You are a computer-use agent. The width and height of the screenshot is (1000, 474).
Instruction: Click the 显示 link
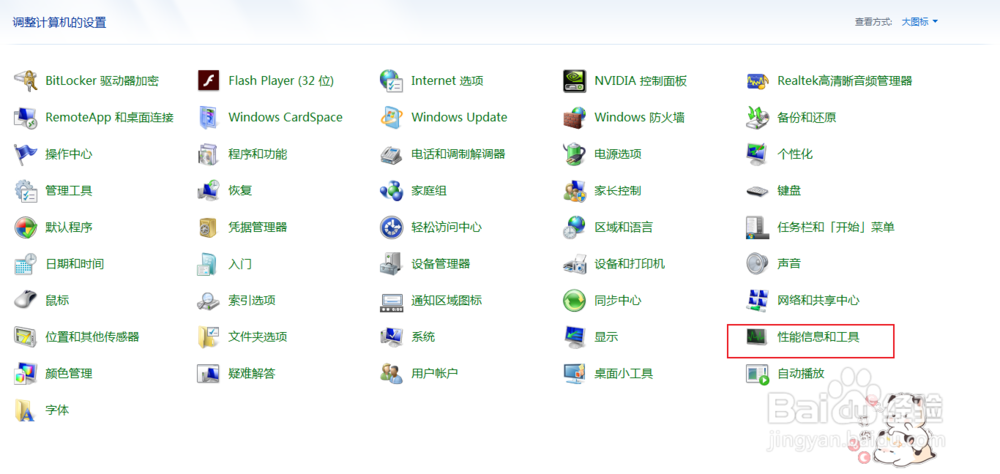tap(606, 336)
